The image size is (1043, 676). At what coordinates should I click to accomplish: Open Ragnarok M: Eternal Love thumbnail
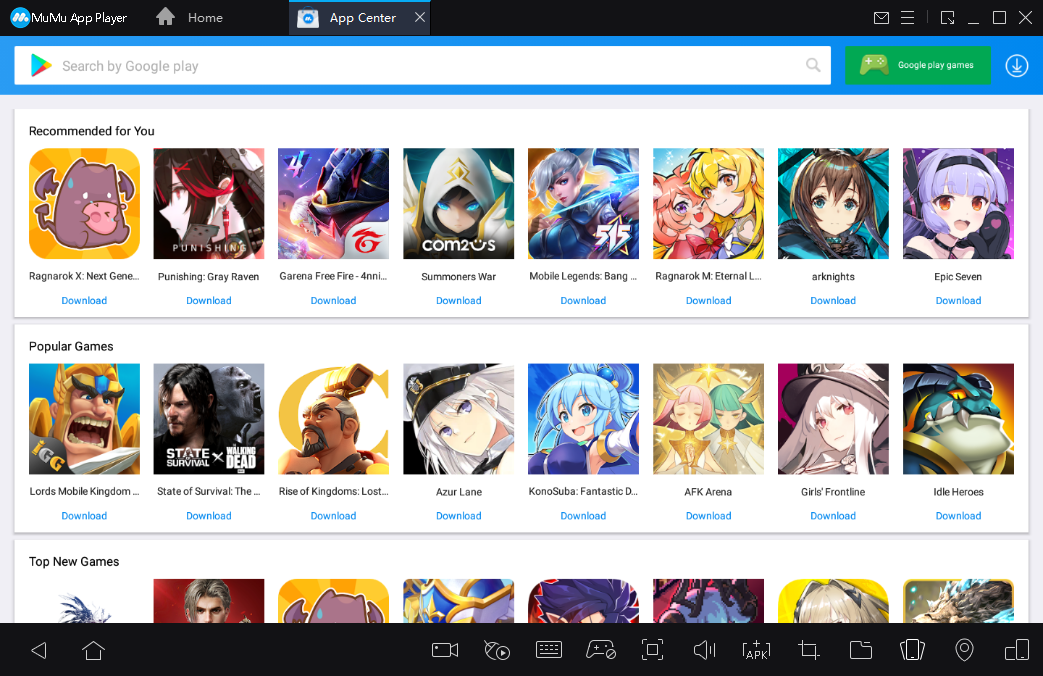[x=708, y=204]
